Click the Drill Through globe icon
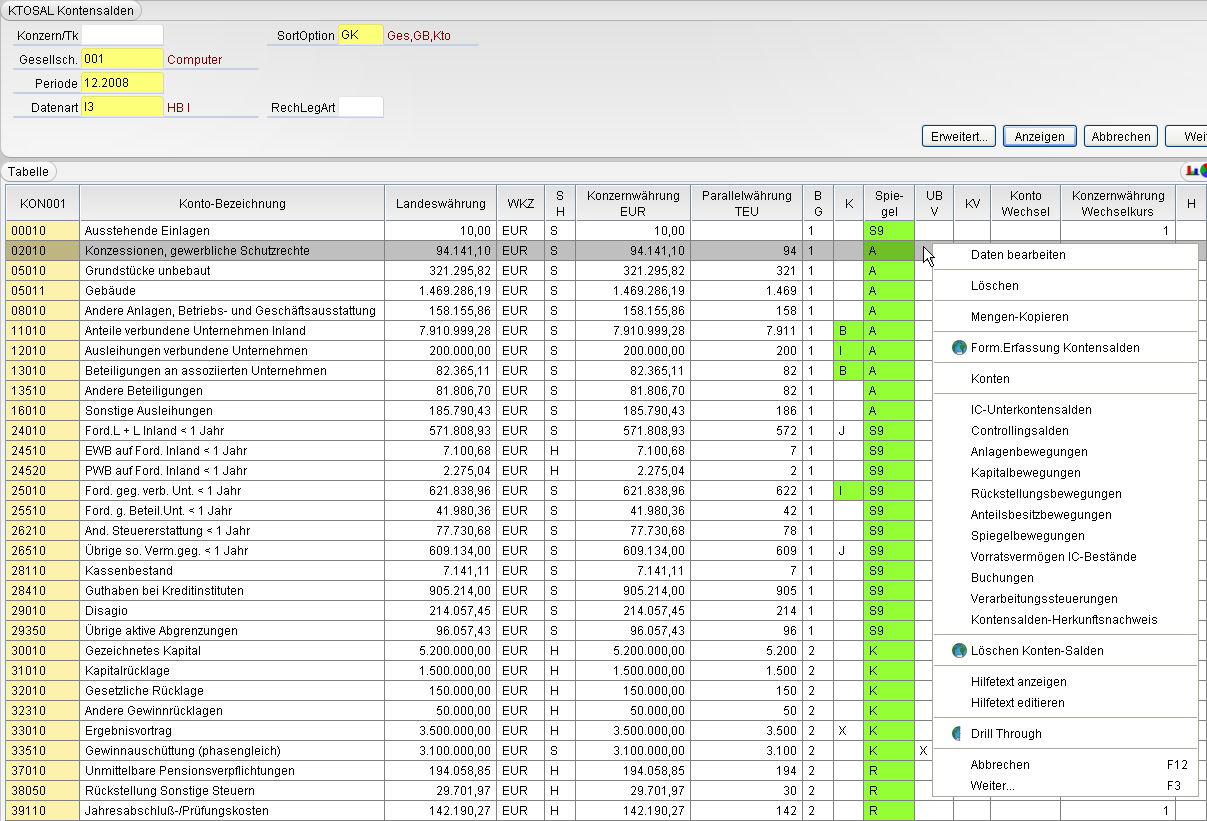The width and height of the screenshot is (1207, 821). click(959, 734)
